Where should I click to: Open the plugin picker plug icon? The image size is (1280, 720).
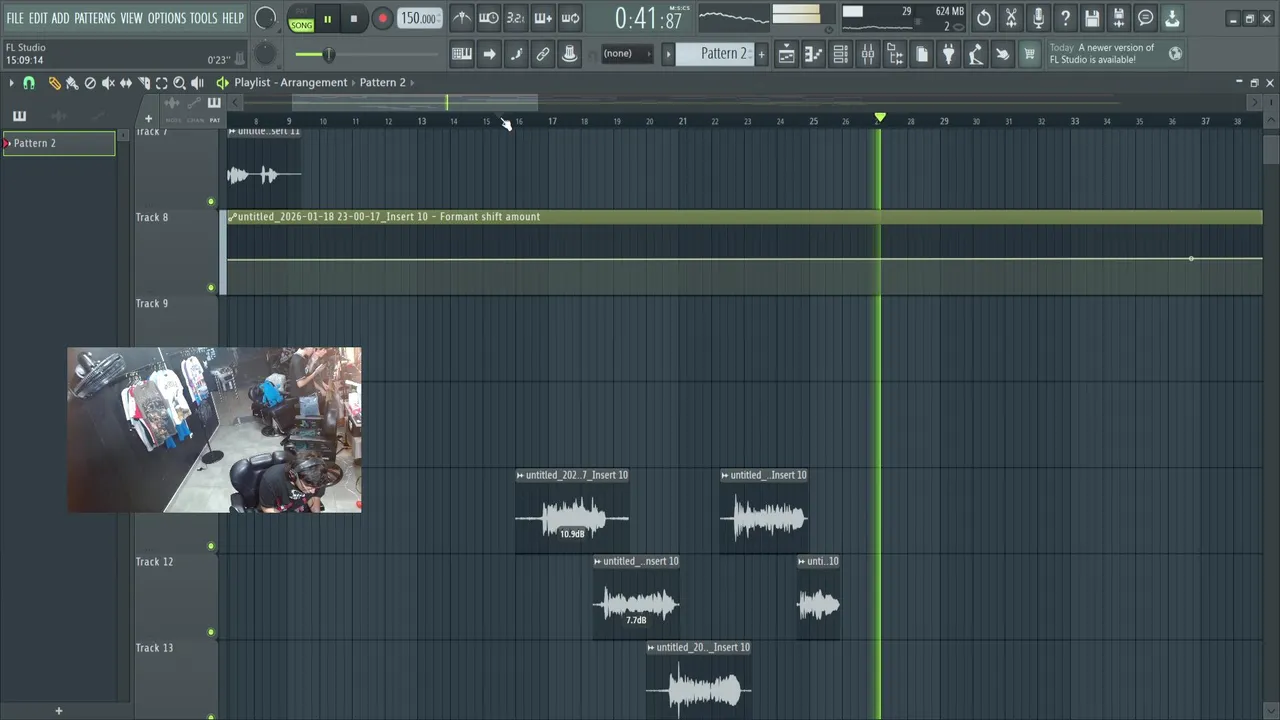click(949, 54)
